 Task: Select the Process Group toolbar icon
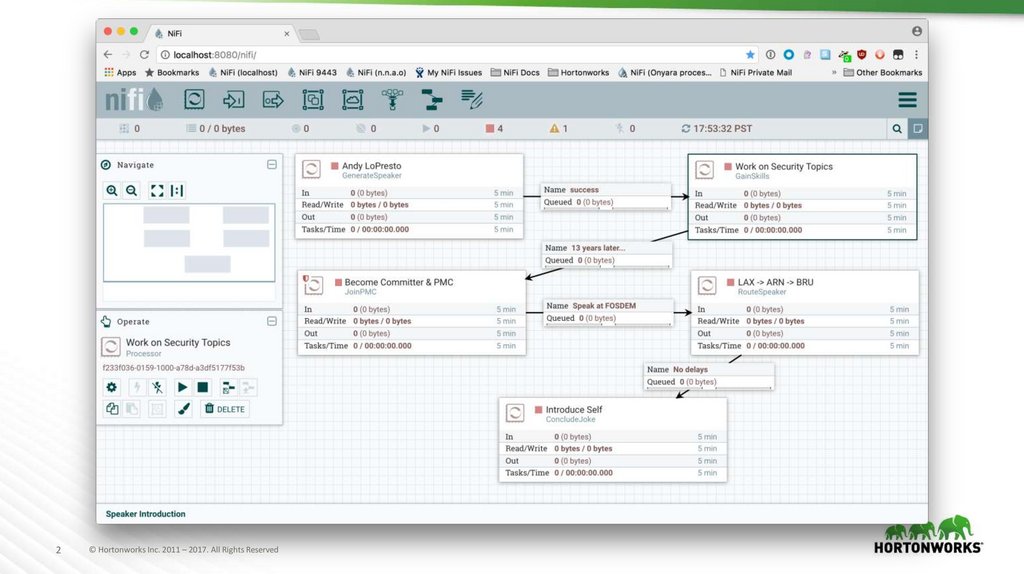tap(313, 100)
